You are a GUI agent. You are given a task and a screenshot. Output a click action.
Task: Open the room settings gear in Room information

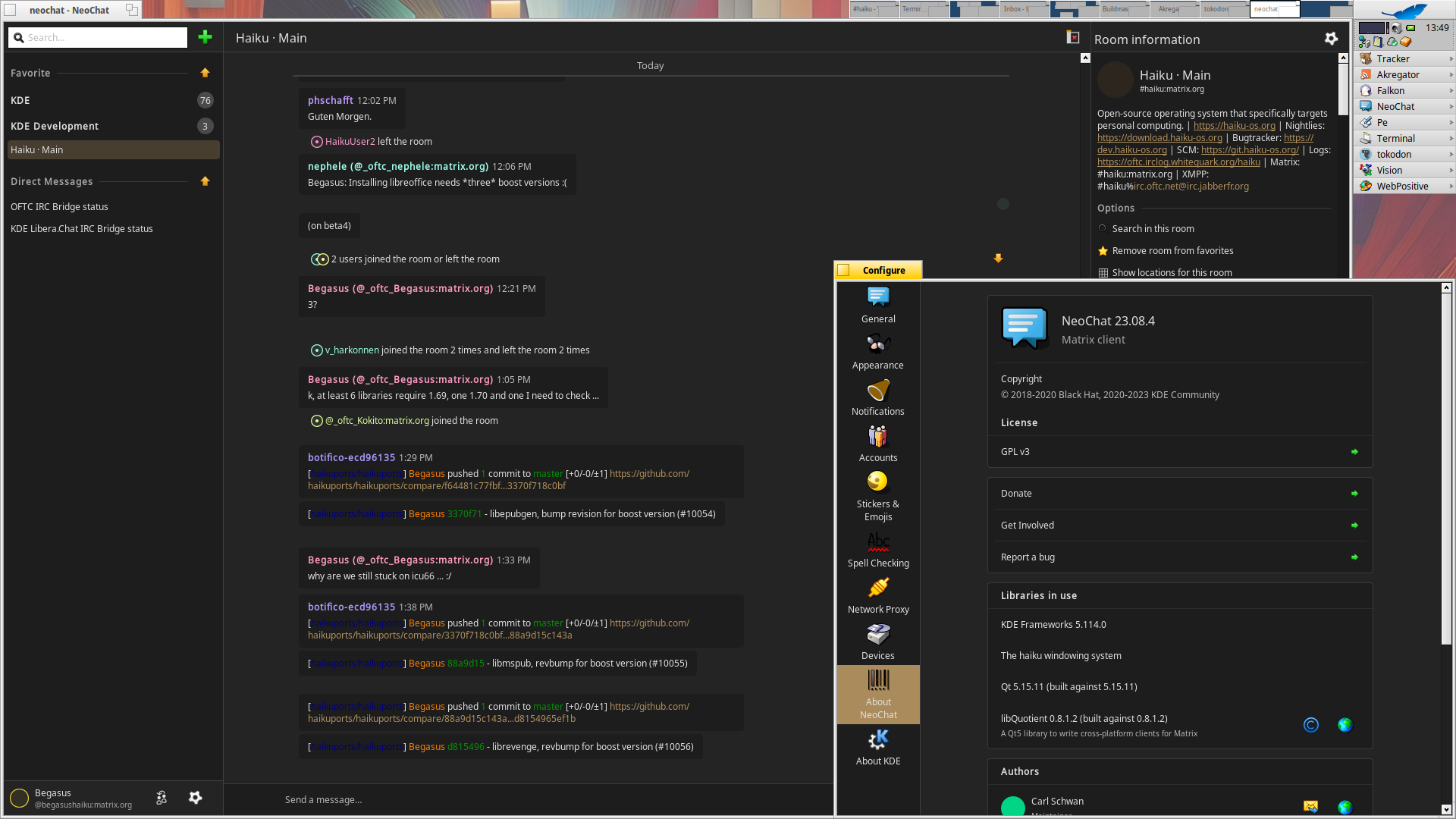1331,38
